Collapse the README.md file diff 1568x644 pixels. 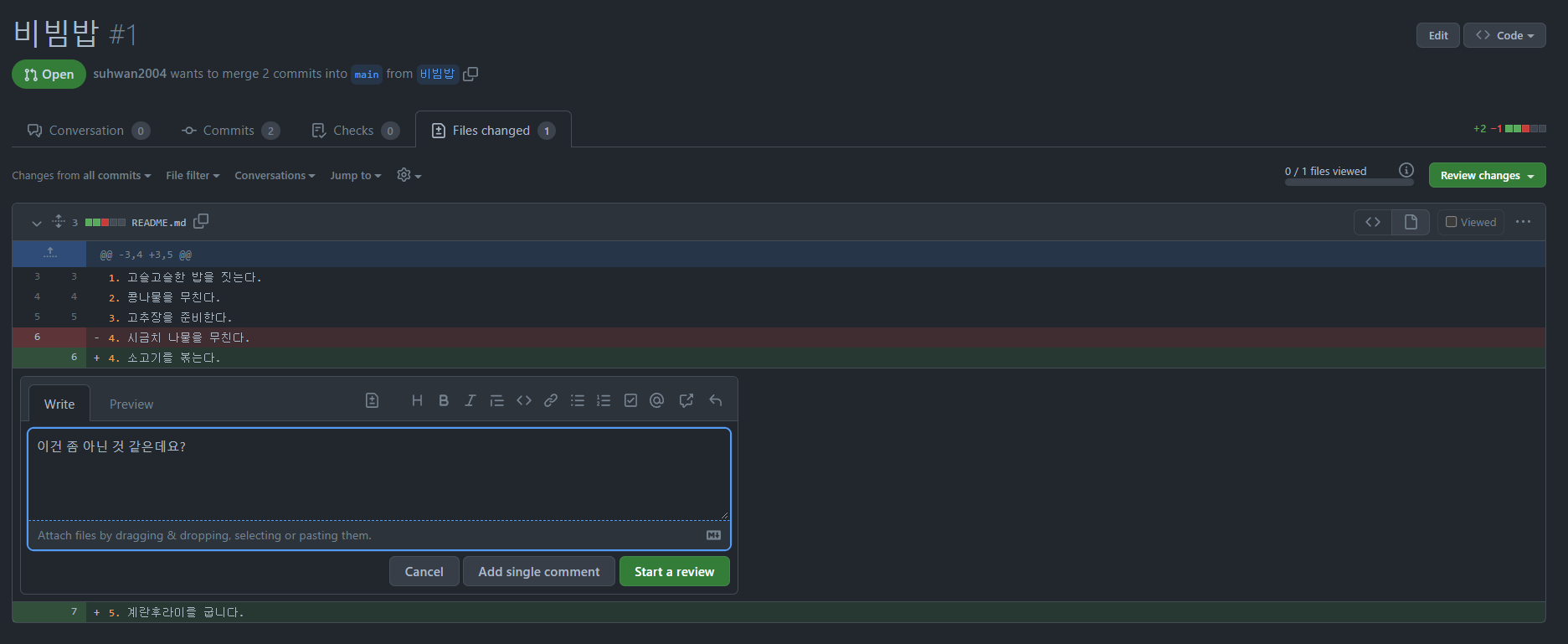point(36,223)
